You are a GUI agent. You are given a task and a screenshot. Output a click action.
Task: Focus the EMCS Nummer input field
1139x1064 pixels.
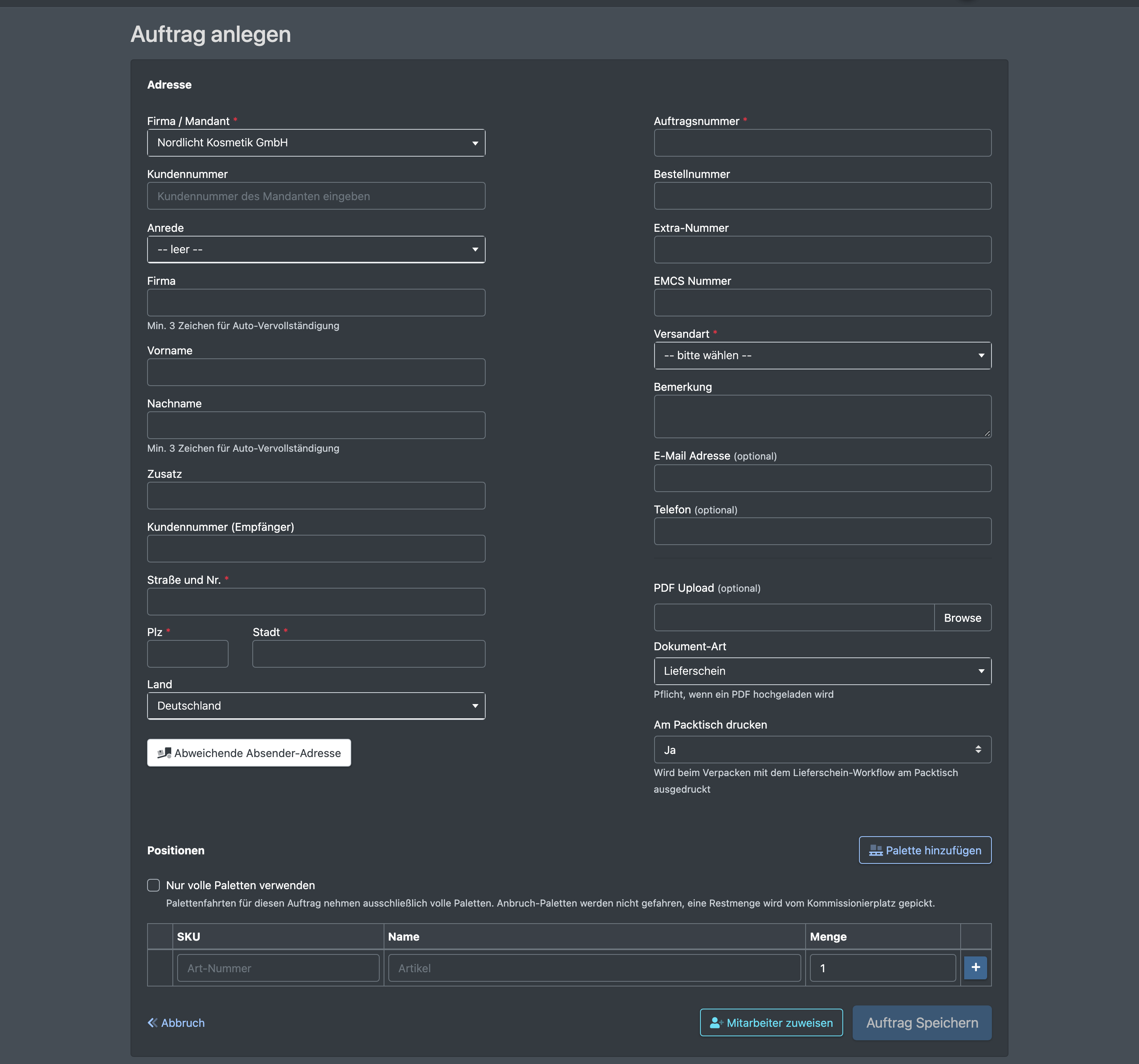(x=822, y=303)
